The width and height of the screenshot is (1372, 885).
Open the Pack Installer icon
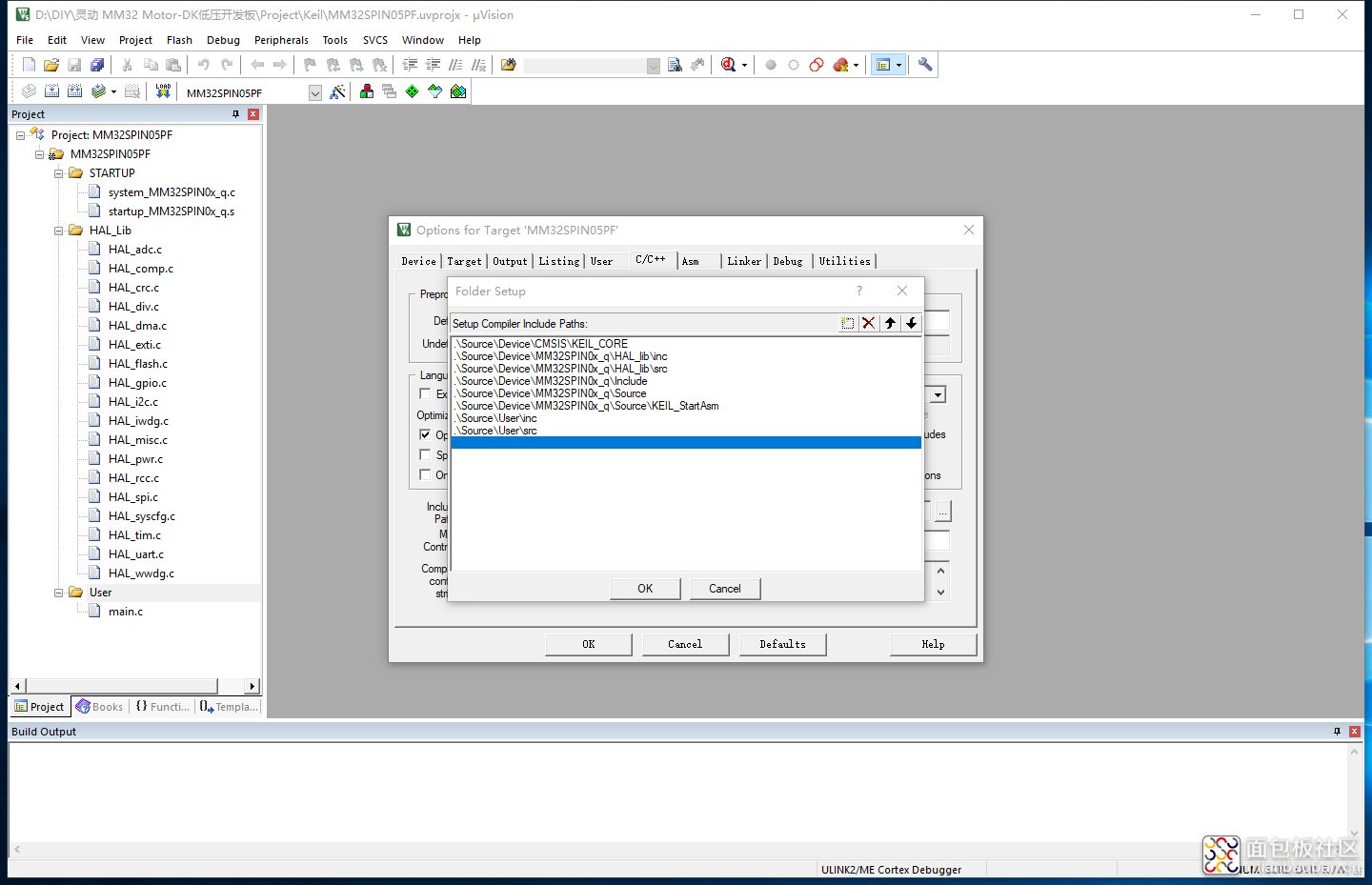coord(458,91)
